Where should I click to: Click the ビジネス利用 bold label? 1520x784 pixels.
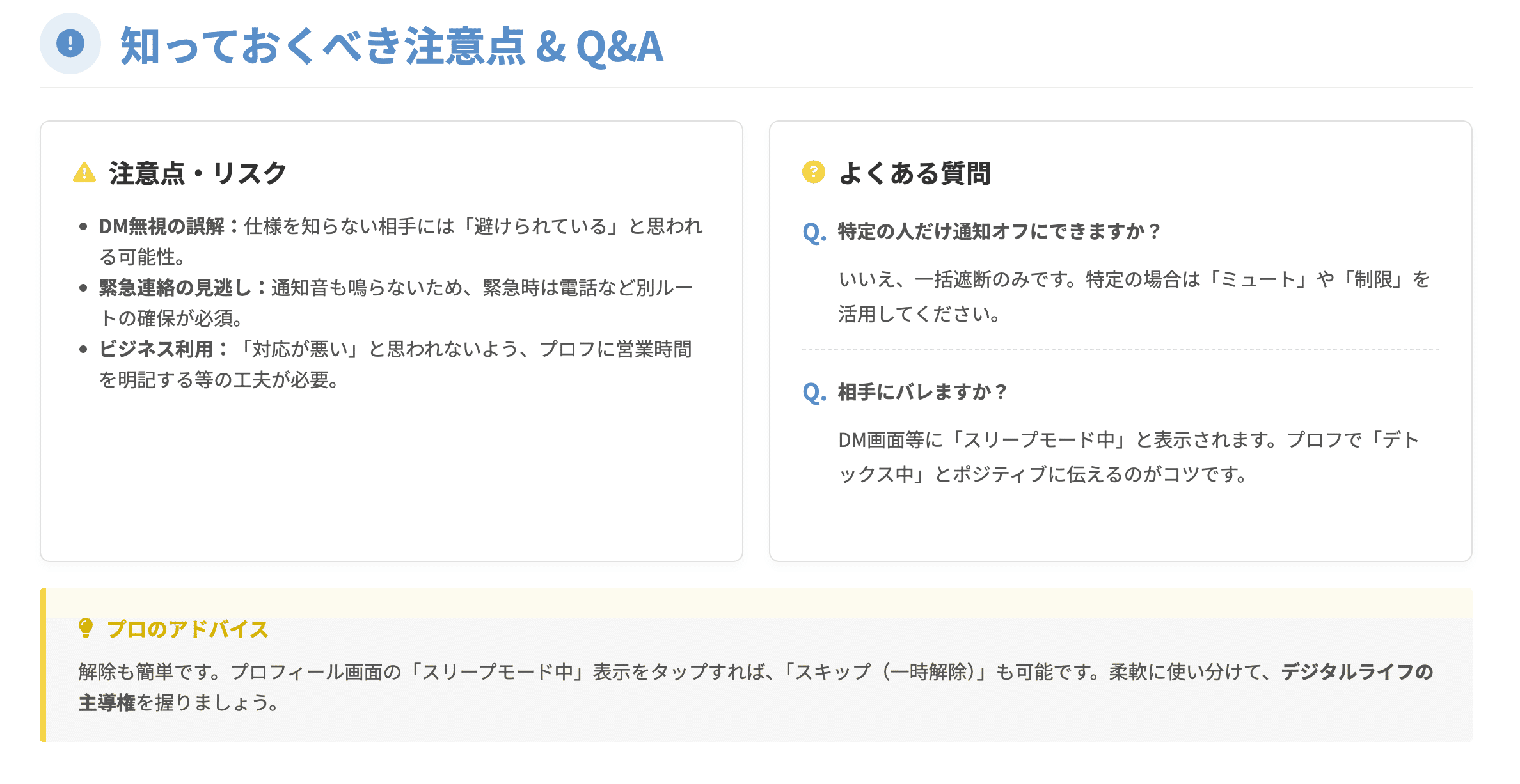(x=155, y=349)
